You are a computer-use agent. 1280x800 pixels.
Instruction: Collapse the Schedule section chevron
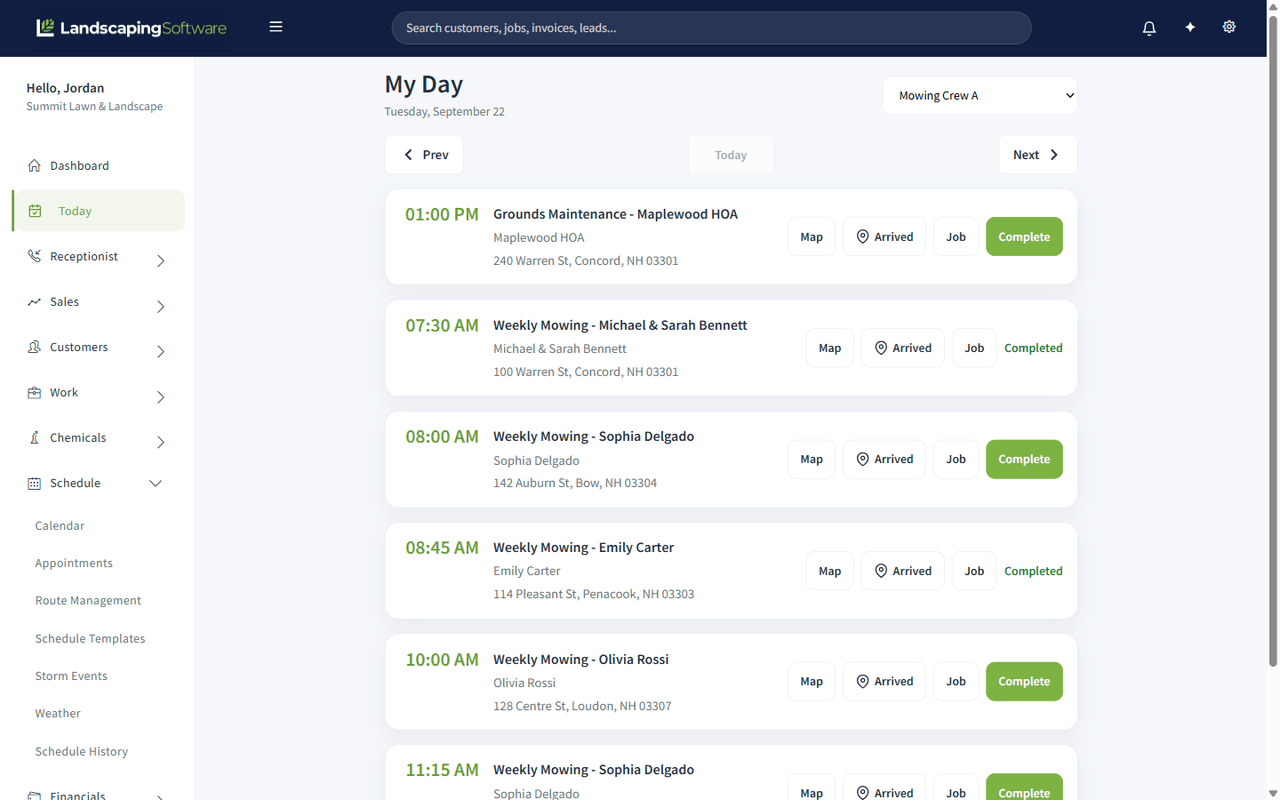tap(156, 484)
